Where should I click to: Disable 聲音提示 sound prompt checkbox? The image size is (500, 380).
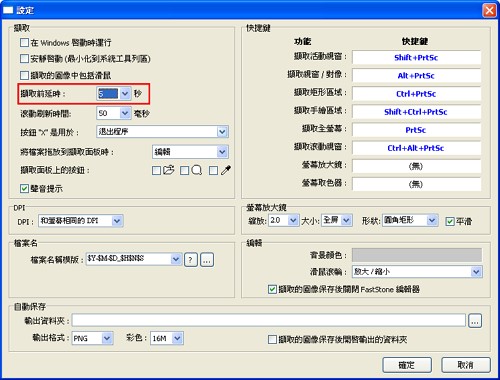(24, 189)
